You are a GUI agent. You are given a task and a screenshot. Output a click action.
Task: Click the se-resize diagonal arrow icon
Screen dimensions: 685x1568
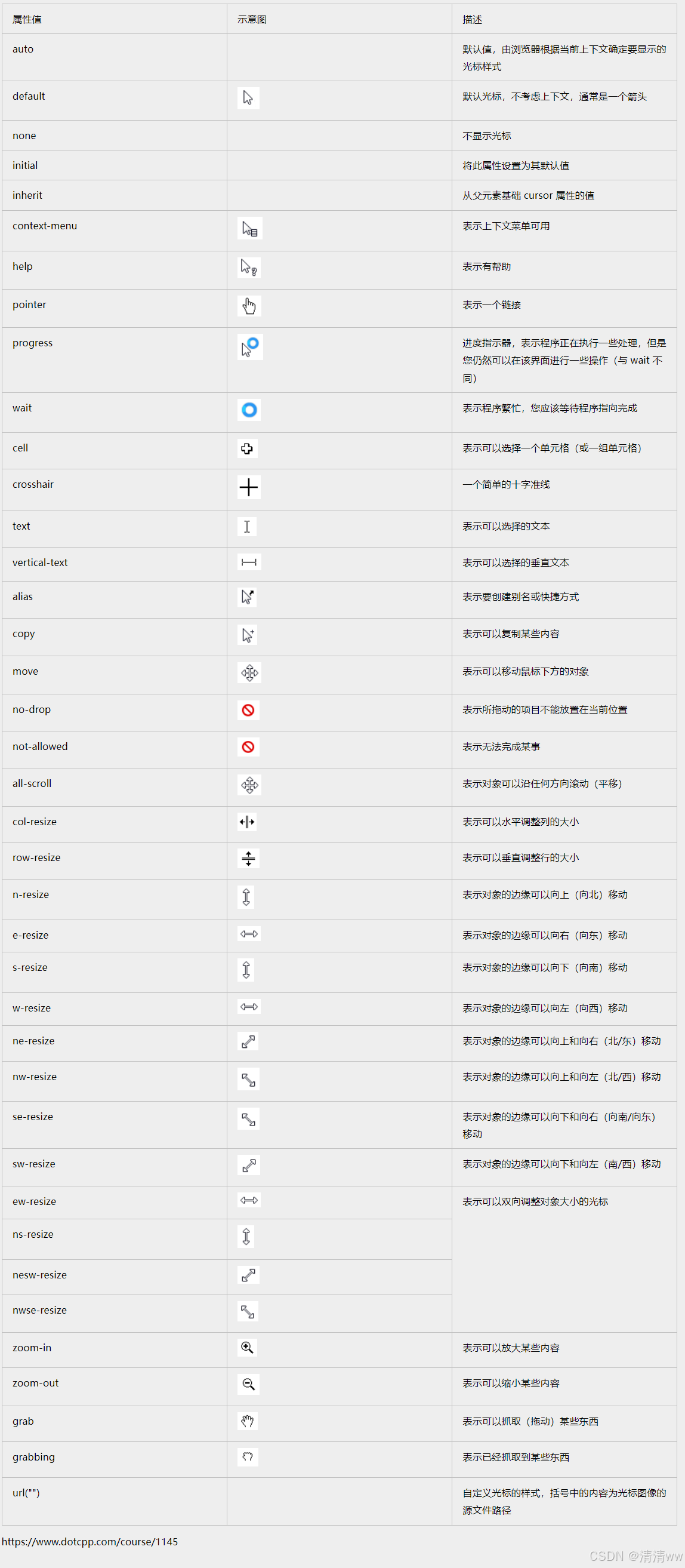(x=248, y=1119)
